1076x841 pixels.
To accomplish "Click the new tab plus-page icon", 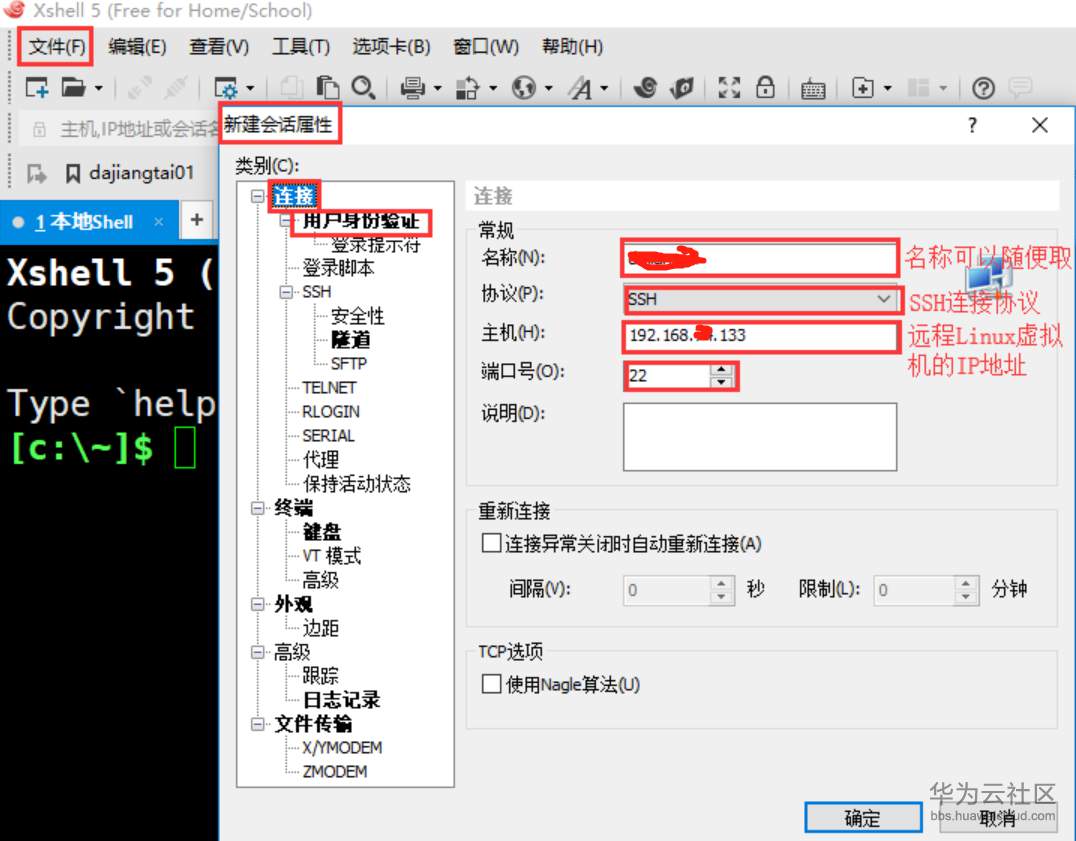I will point(863,88).
